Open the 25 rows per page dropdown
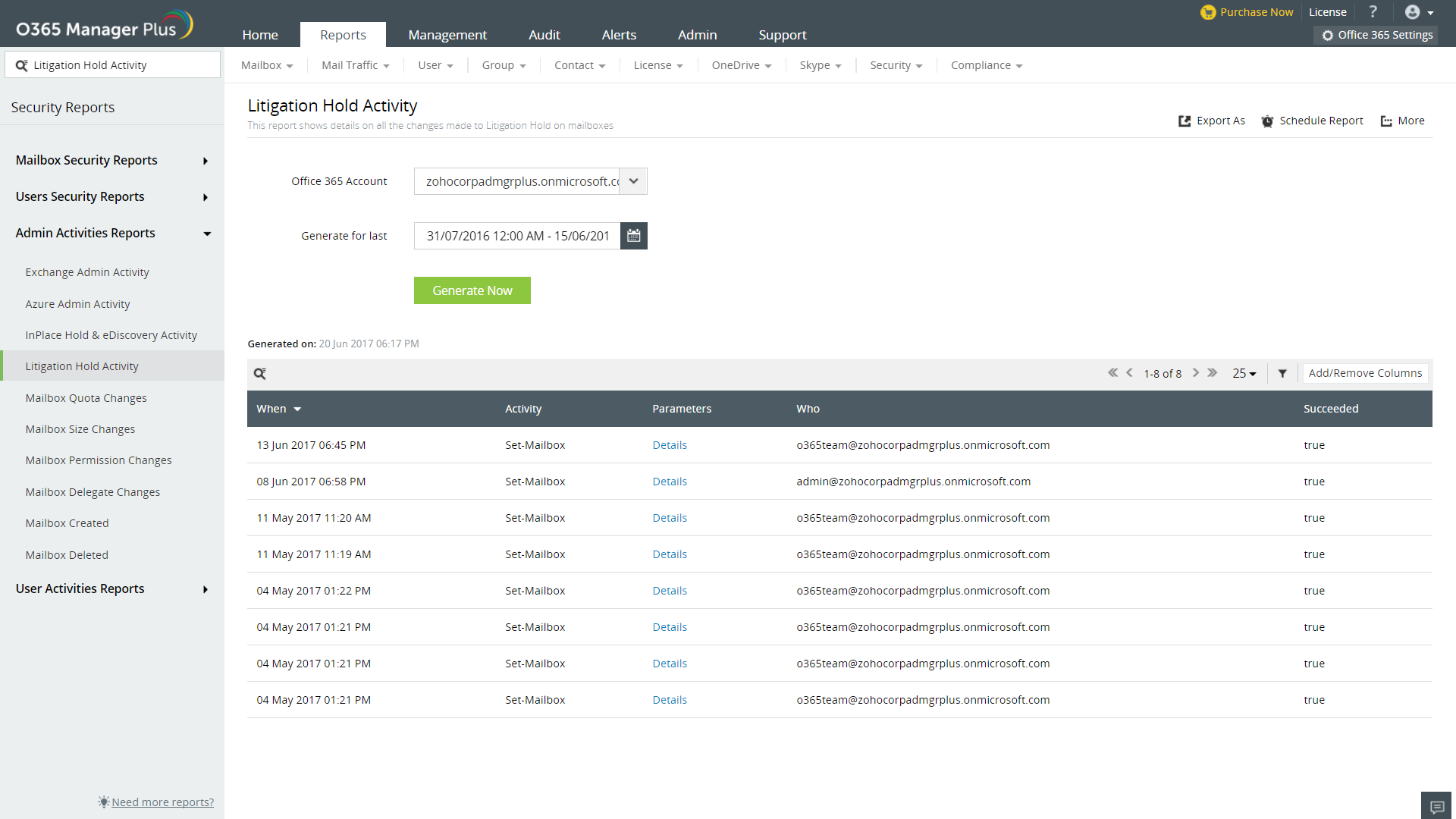The width and height of the screenshot is (1456, 819). click(1244, 373)
